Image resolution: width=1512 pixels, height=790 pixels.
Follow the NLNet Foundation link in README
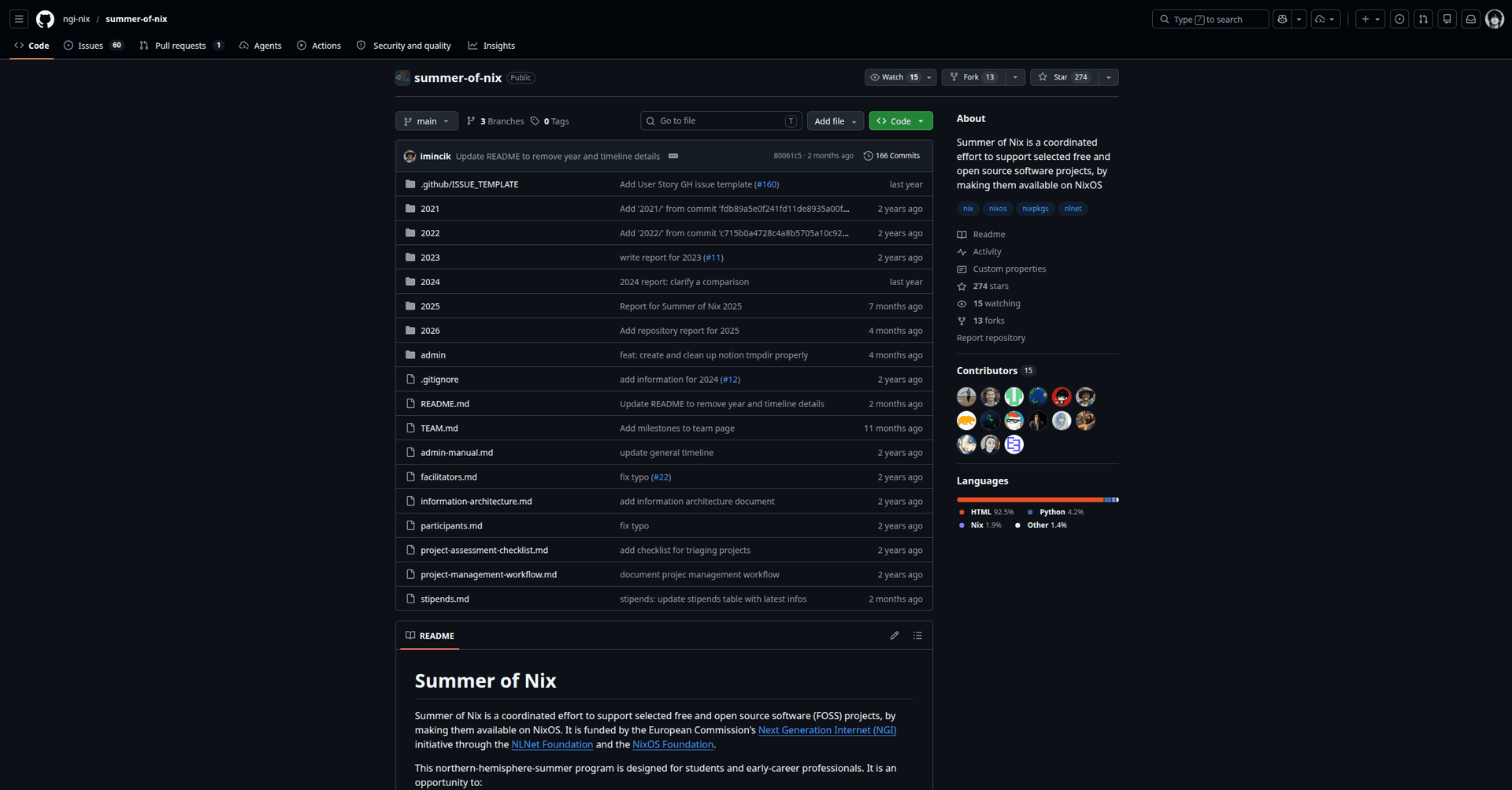point(552,745)
